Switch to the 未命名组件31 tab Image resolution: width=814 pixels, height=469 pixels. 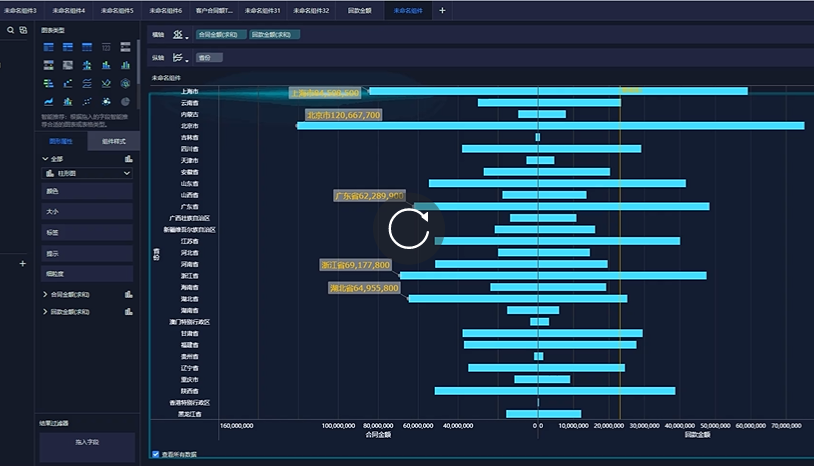click(262, 10)
